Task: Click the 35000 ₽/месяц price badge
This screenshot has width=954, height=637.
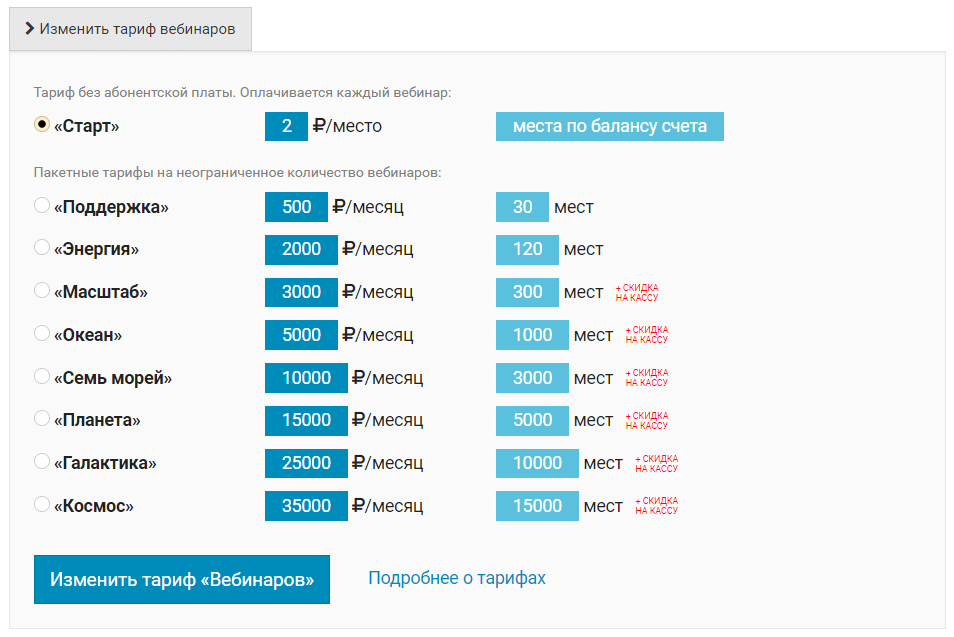Action: click(x=306, y=506)
